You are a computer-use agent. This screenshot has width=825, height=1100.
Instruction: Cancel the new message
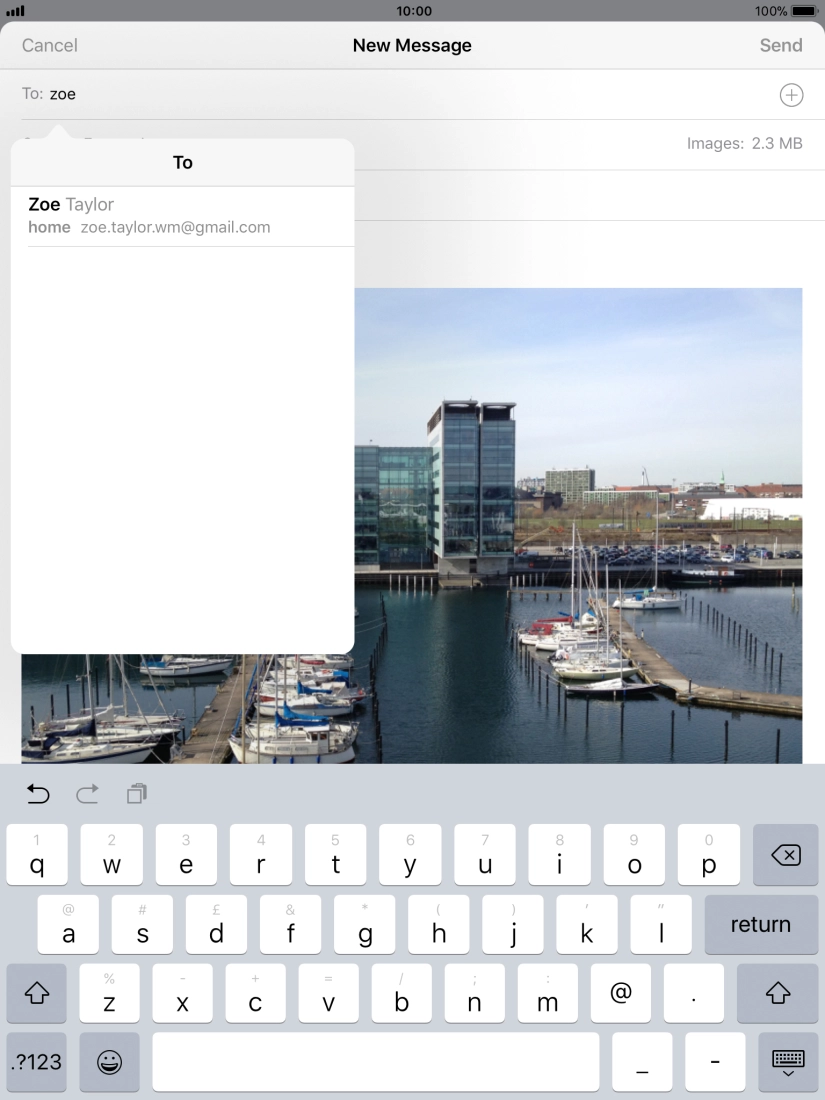pos(50,45)
